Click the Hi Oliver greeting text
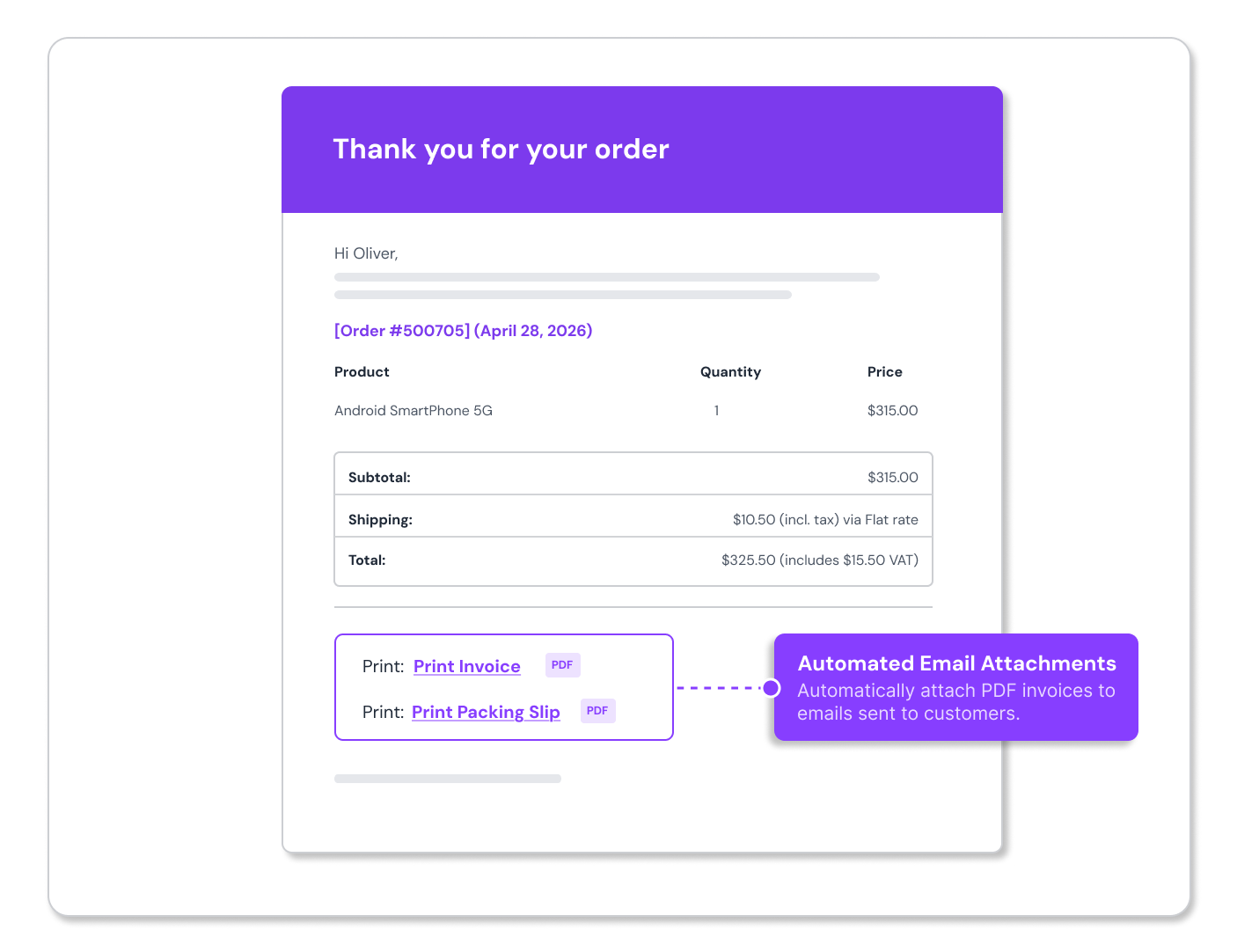The height and width of the screenshot is (952, 1237). click(x=366, y=253)
